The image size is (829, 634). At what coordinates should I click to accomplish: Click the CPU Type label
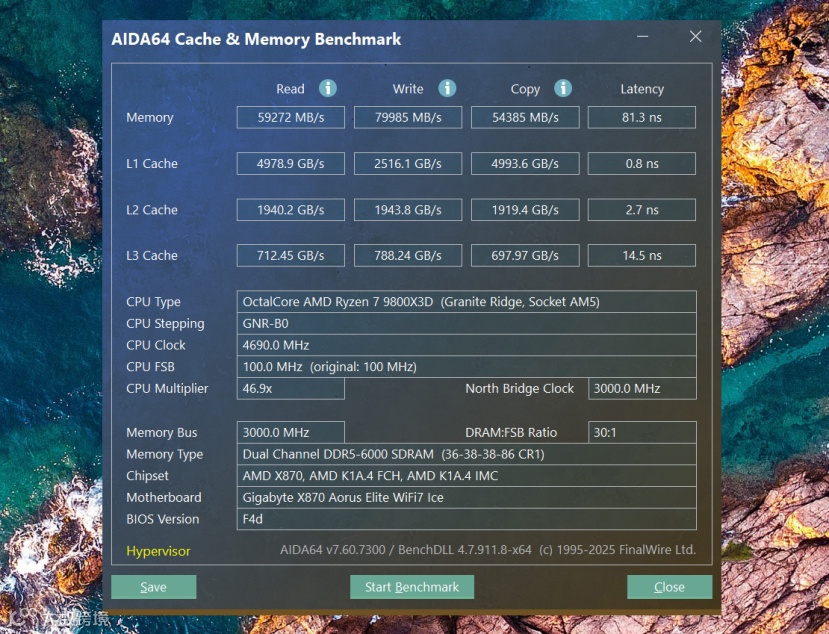tap(153, 302)
